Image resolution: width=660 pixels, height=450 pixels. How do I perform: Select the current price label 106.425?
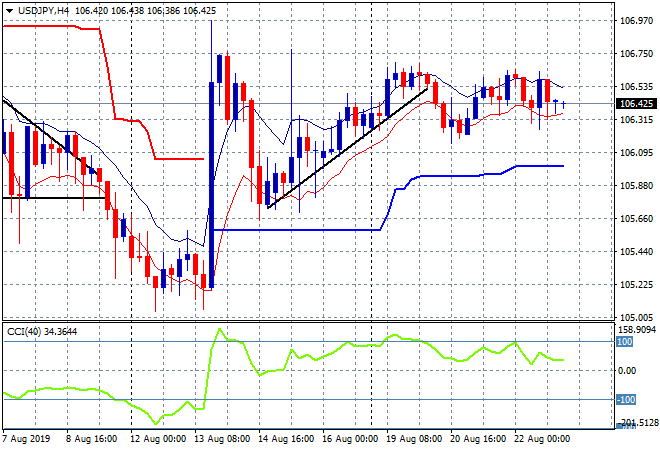(636, 104)
